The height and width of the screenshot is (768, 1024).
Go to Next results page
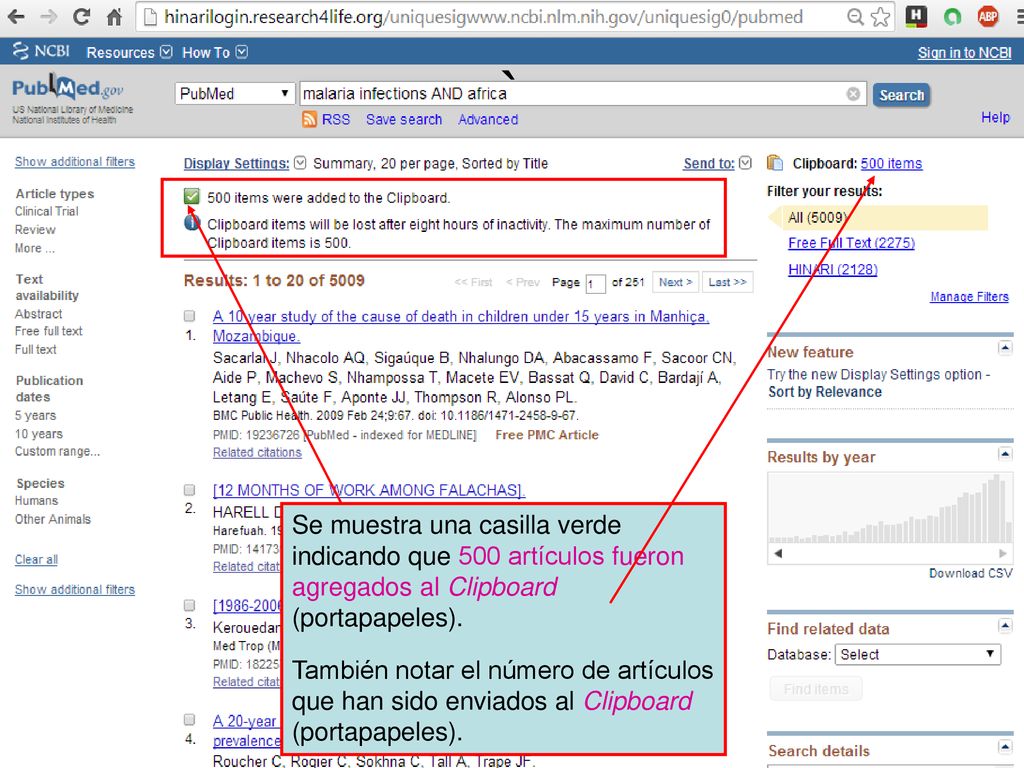675,282
